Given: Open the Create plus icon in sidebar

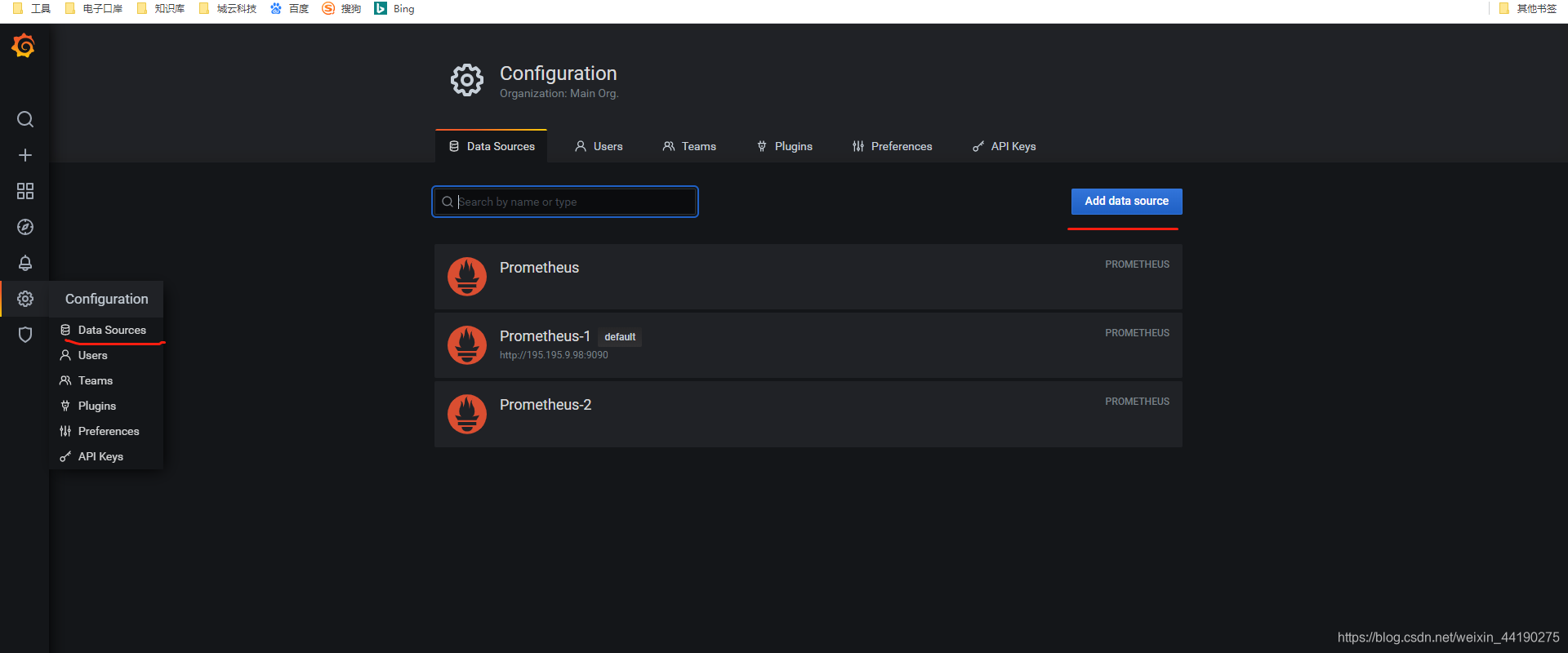Looking at the screenshot, I should [x=25, y=155].
